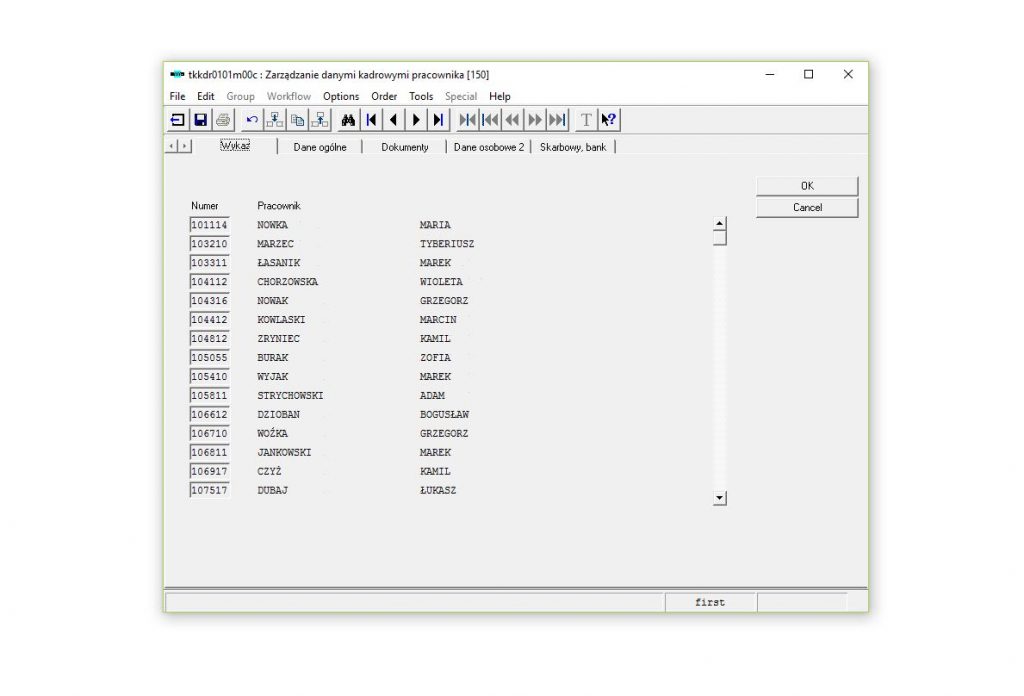Click the greyed T text icon
The height and width of the screenshot is (696, 1024).
tap(586, 120)
